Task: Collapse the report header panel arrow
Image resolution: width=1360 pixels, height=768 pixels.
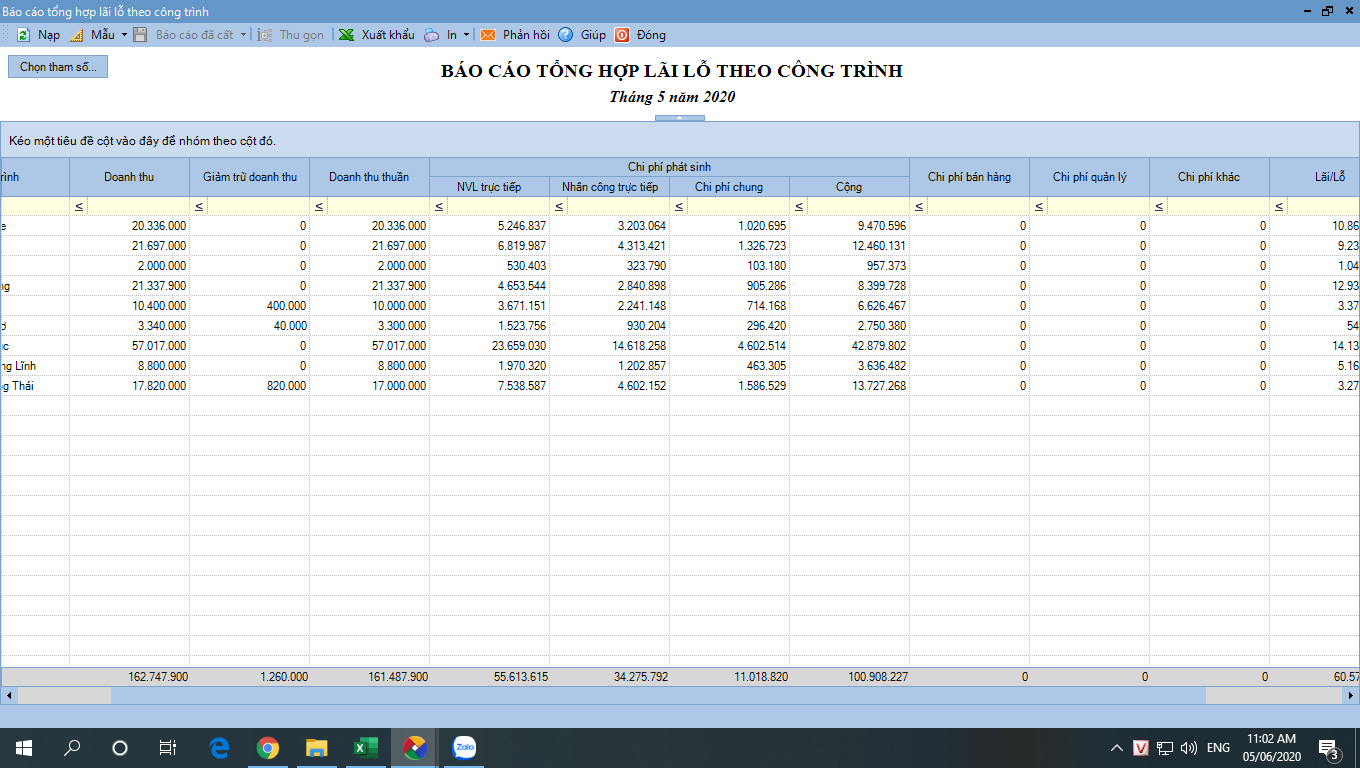Action: click(x=679, y=118)
